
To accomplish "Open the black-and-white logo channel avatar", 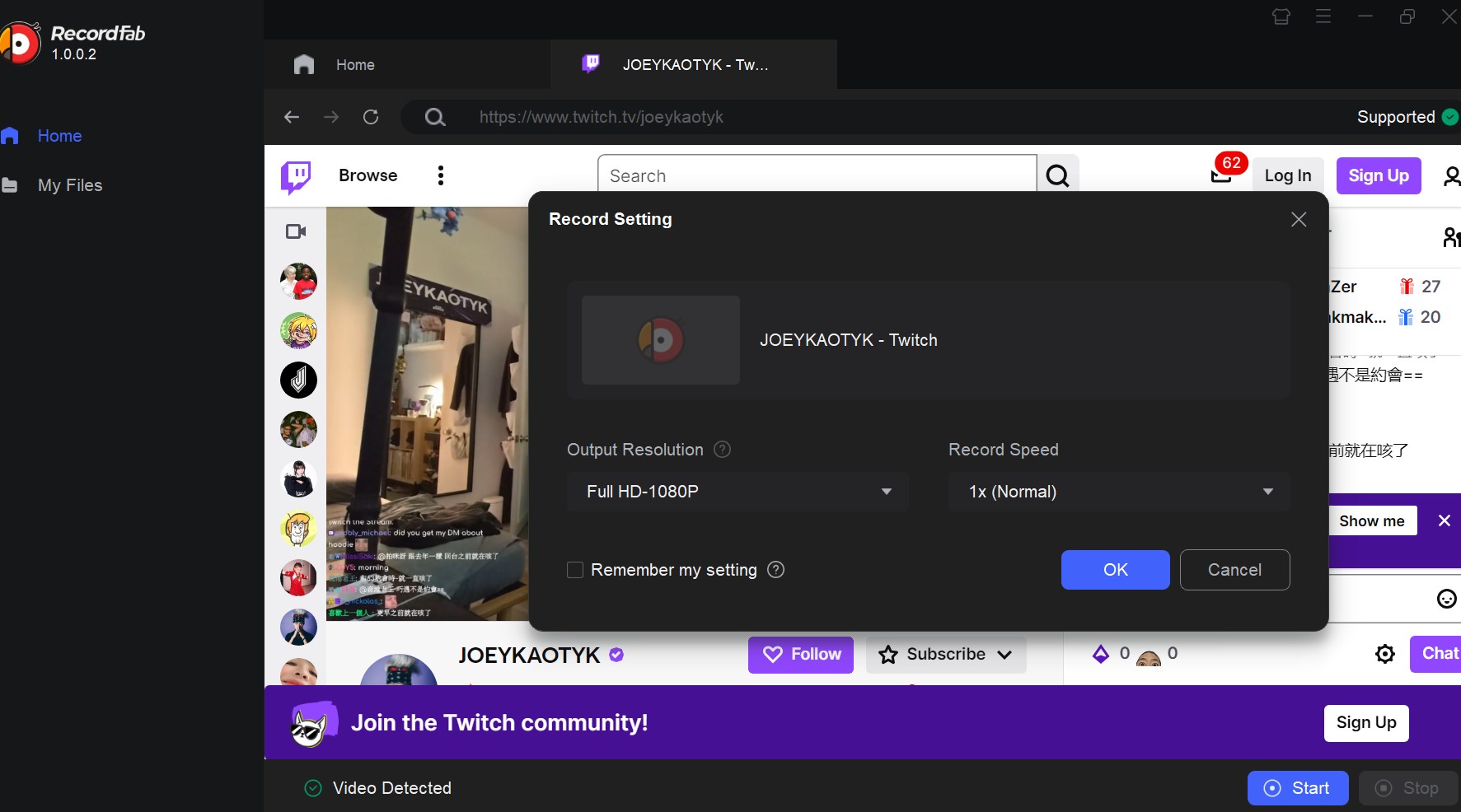I will click(298, 380).
